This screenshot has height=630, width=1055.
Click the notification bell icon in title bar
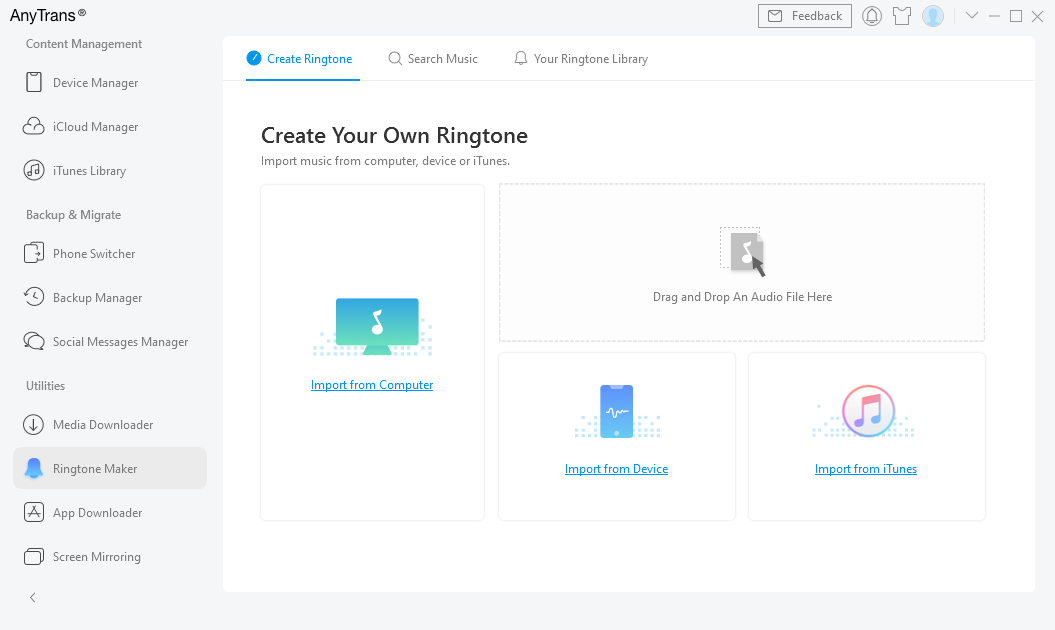point(872,16)
